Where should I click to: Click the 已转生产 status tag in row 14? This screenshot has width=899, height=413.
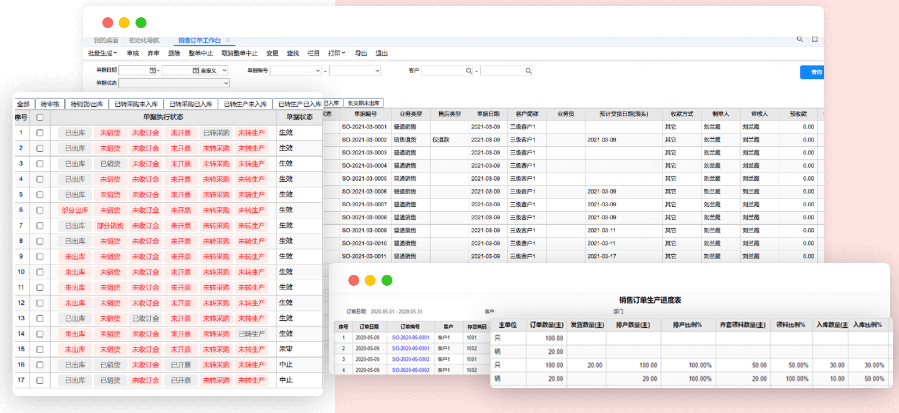click(251, 334)
